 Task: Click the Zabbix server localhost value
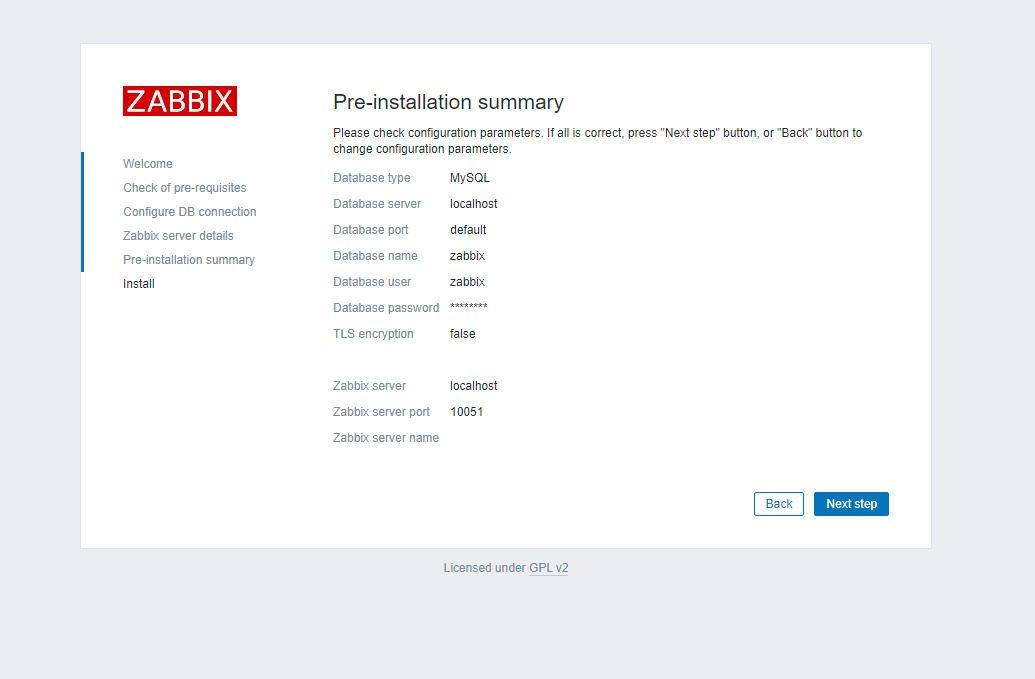point(474,385)
